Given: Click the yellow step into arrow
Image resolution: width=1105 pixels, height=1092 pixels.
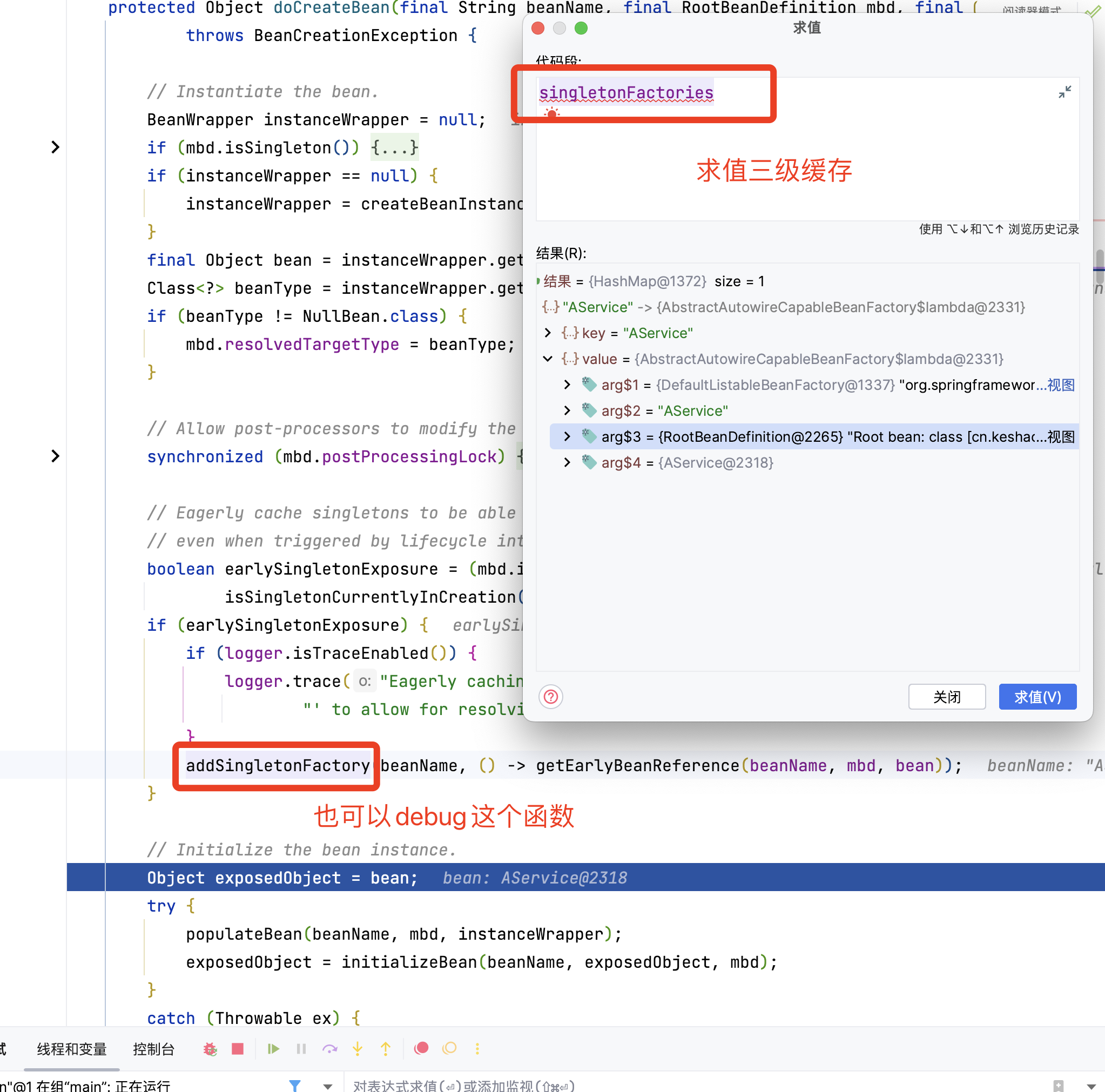Looking at the screenshot, I should point(358,1049).
